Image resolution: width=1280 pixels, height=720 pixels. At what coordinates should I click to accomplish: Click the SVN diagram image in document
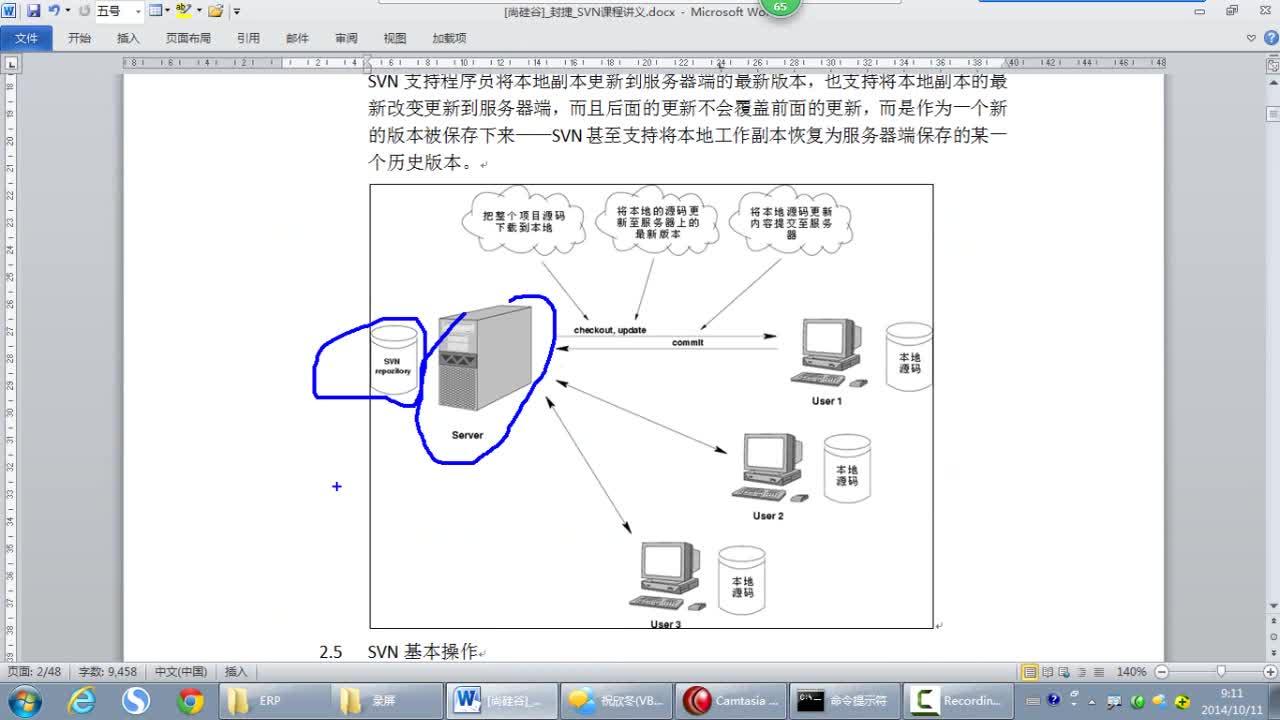(x=651, y=406)
